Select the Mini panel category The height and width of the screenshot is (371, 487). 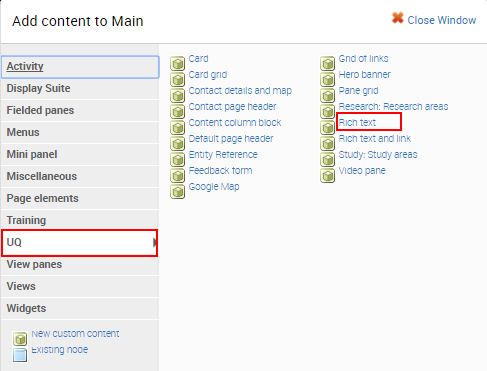click(80, 154)
